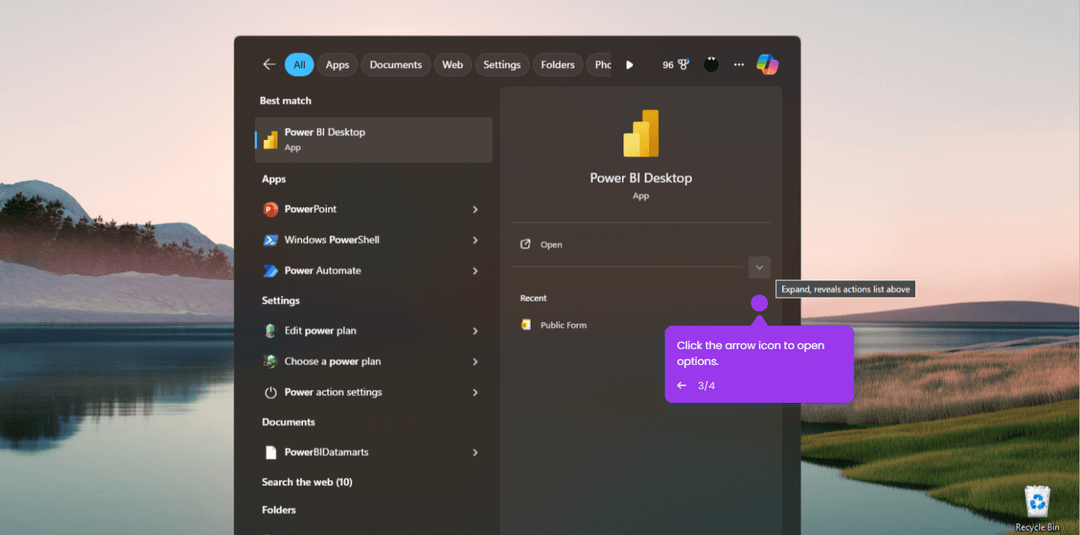The height and width of the screenshot is (535, 1080).
Task: Open the round profile avatar
Action: pyautogui.click(x=712, y=65)
